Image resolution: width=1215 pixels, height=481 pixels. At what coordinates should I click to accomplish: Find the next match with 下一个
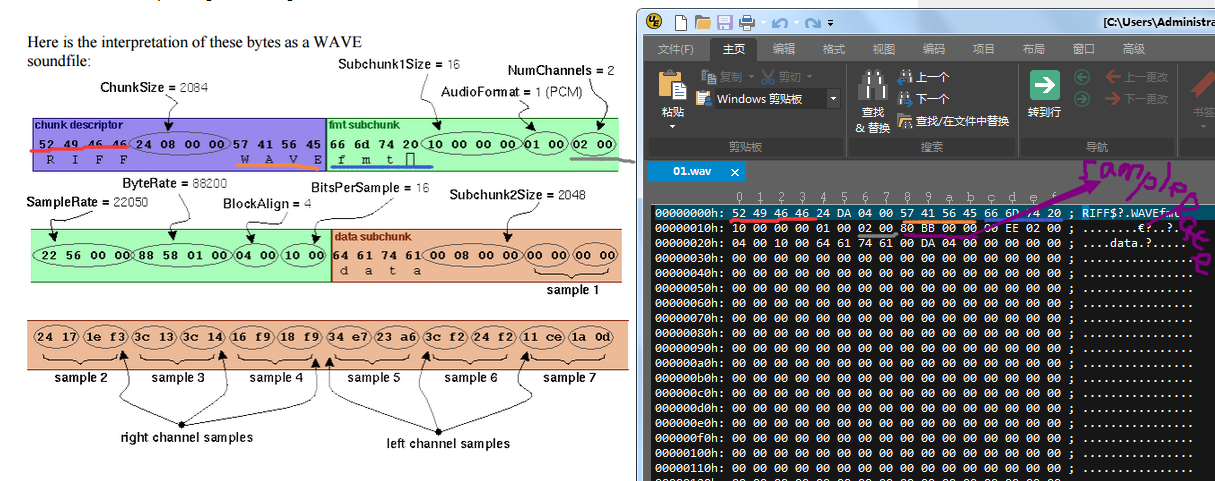coord(923,99)
